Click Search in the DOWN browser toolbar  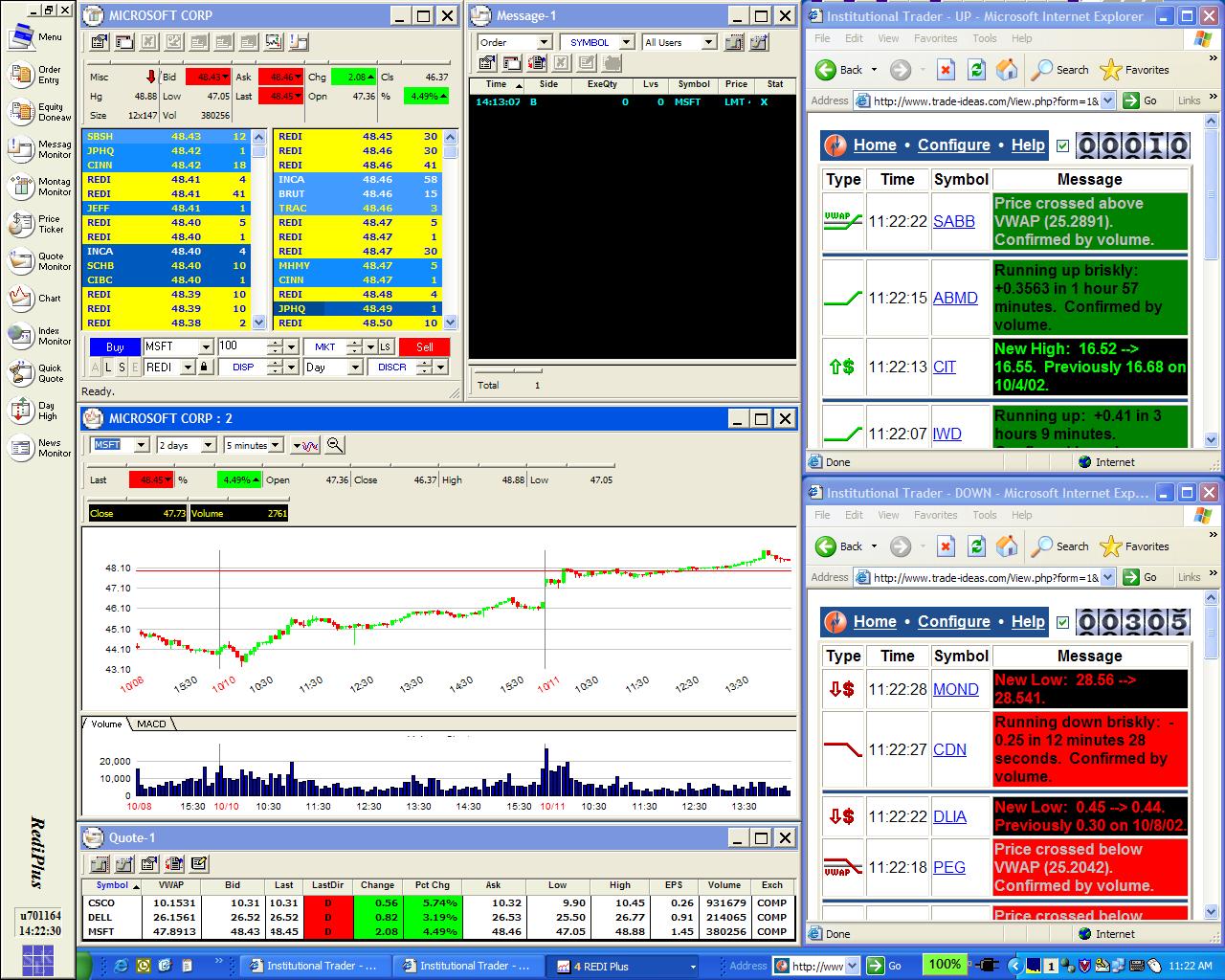(x=1060, y=546)
